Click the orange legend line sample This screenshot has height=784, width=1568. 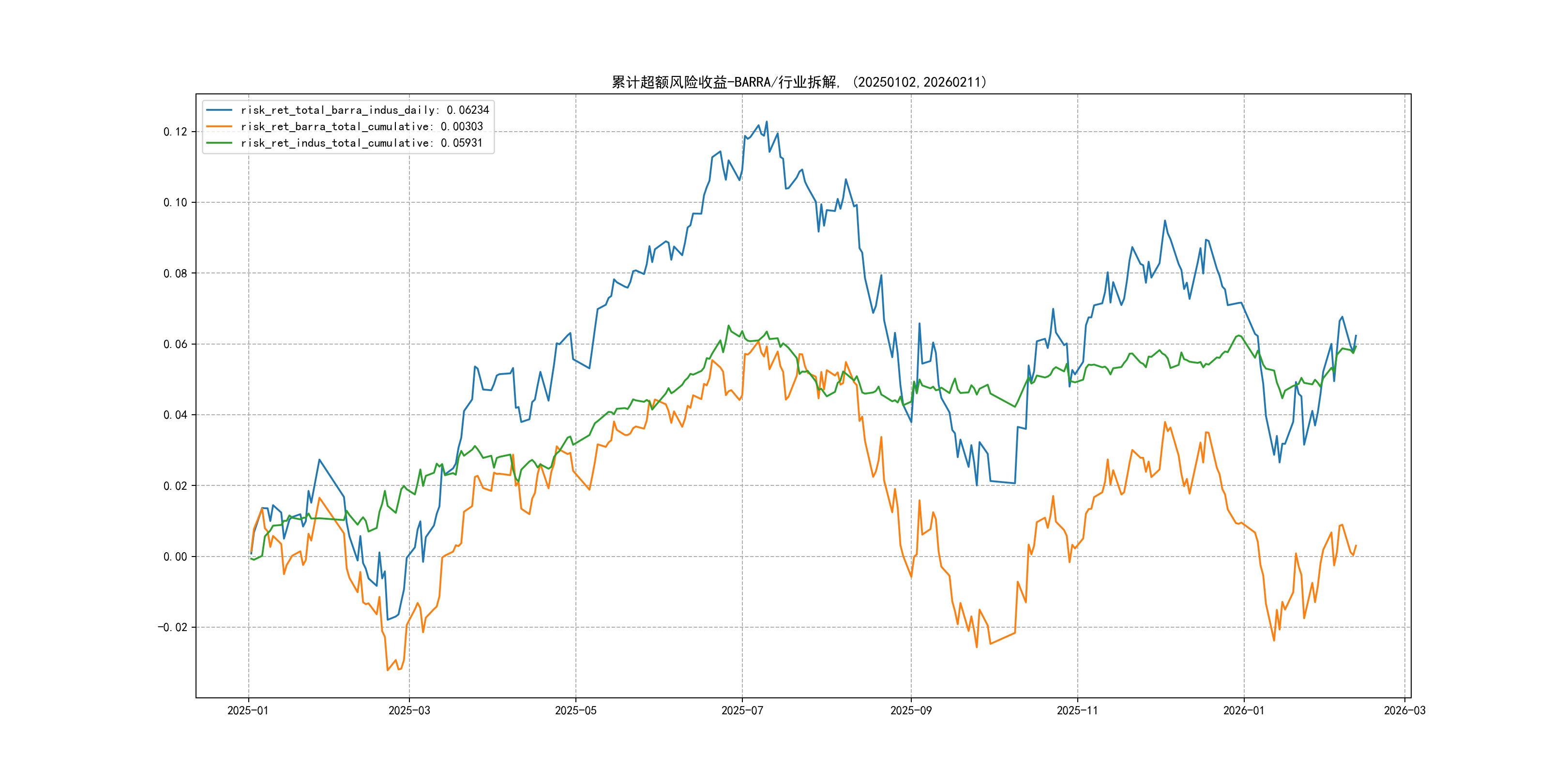click(x=219, y=127)
